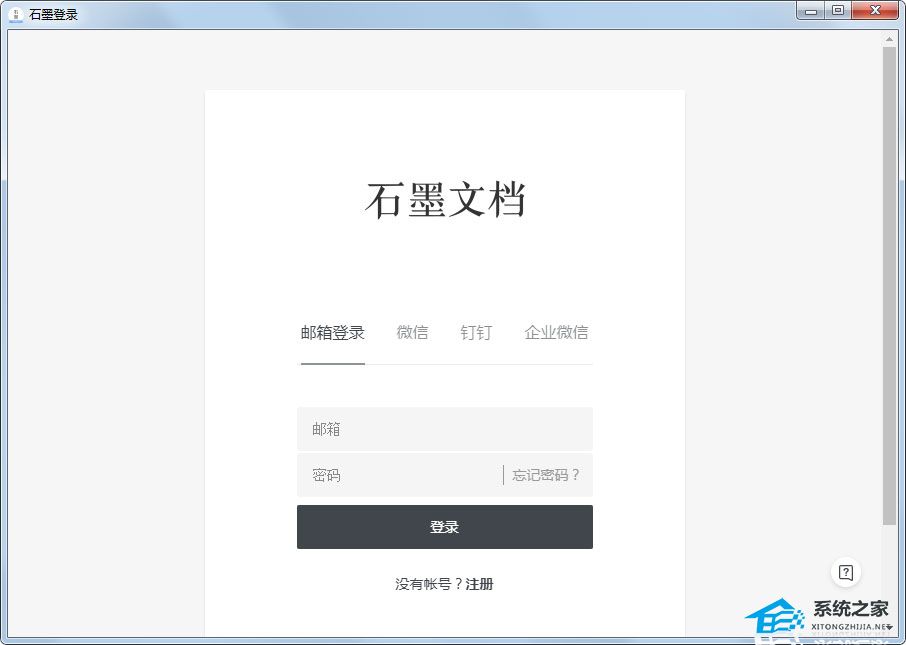This screenshot has width=906, height=645.
Task: Maximize the 石墨登录 window
Action: (x=838, y=11)
